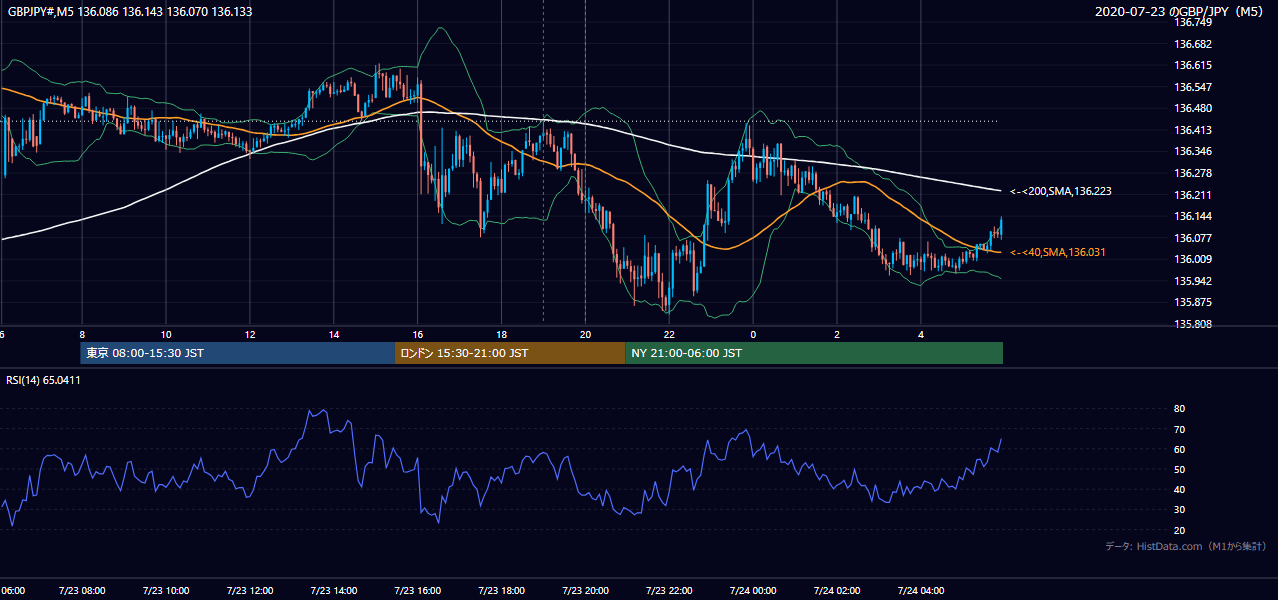Click the 135.875 price axis value
The width and height of the screenshot is (1278, 600).
(x=1192, y=302)
